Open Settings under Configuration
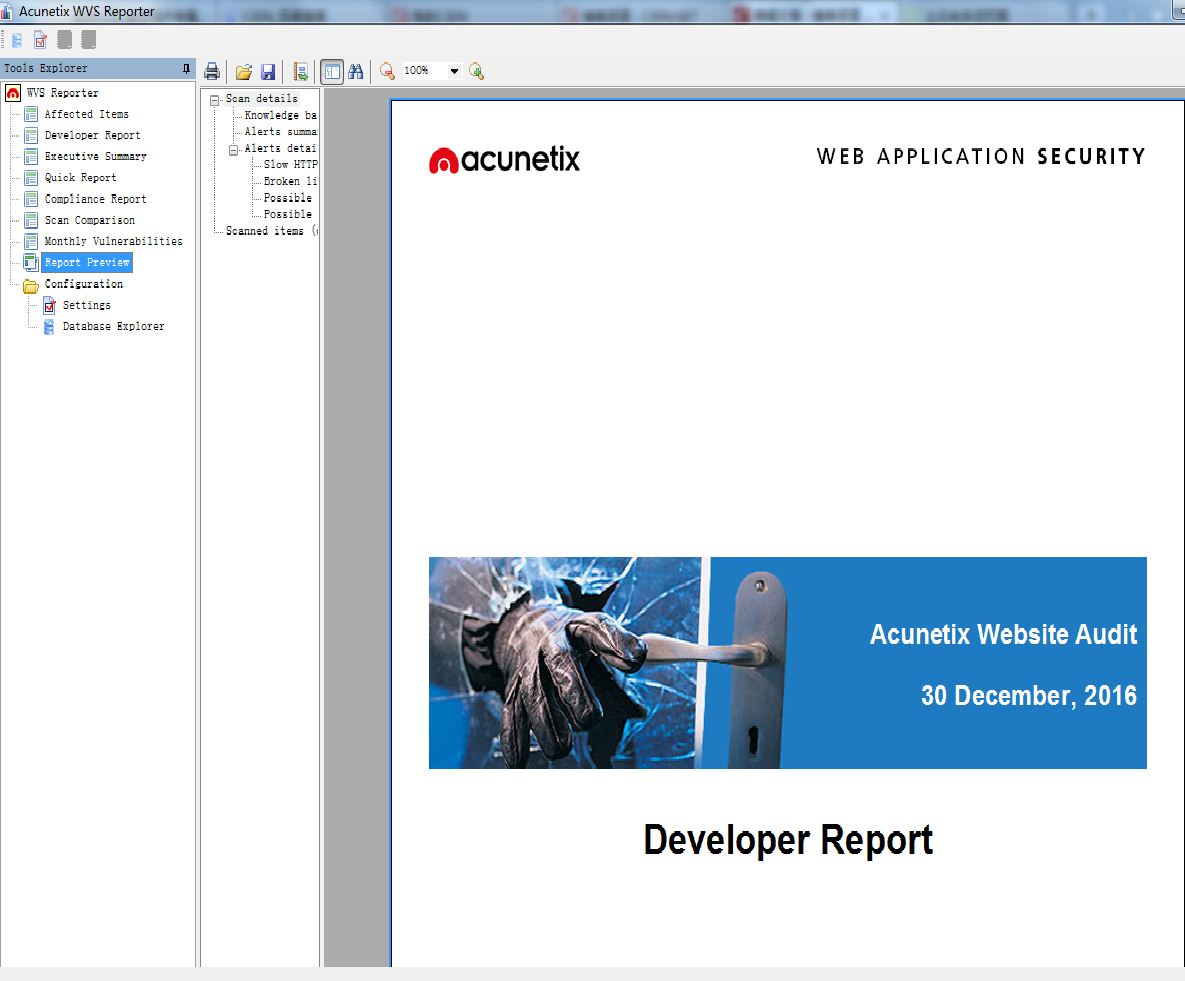The width and height of the screenshot is (1185, 981). click(86, 305)
